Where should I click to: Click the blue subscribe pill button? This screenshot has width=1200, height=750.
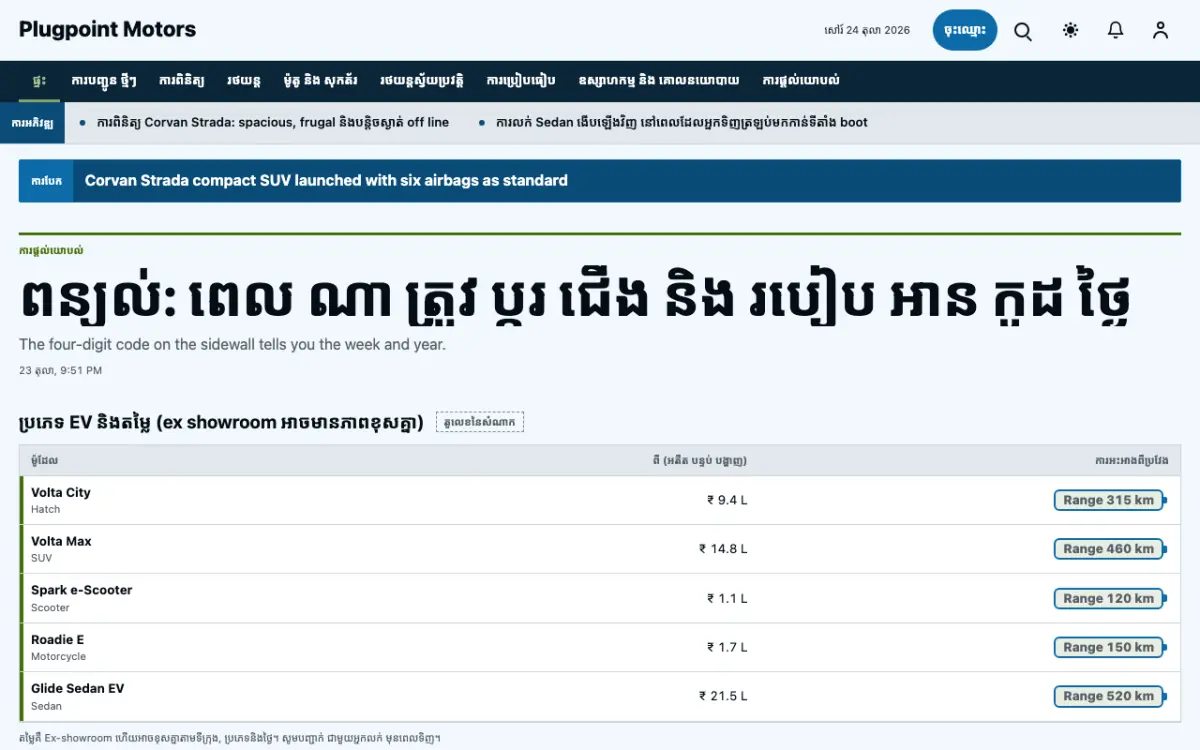[965, 30]
